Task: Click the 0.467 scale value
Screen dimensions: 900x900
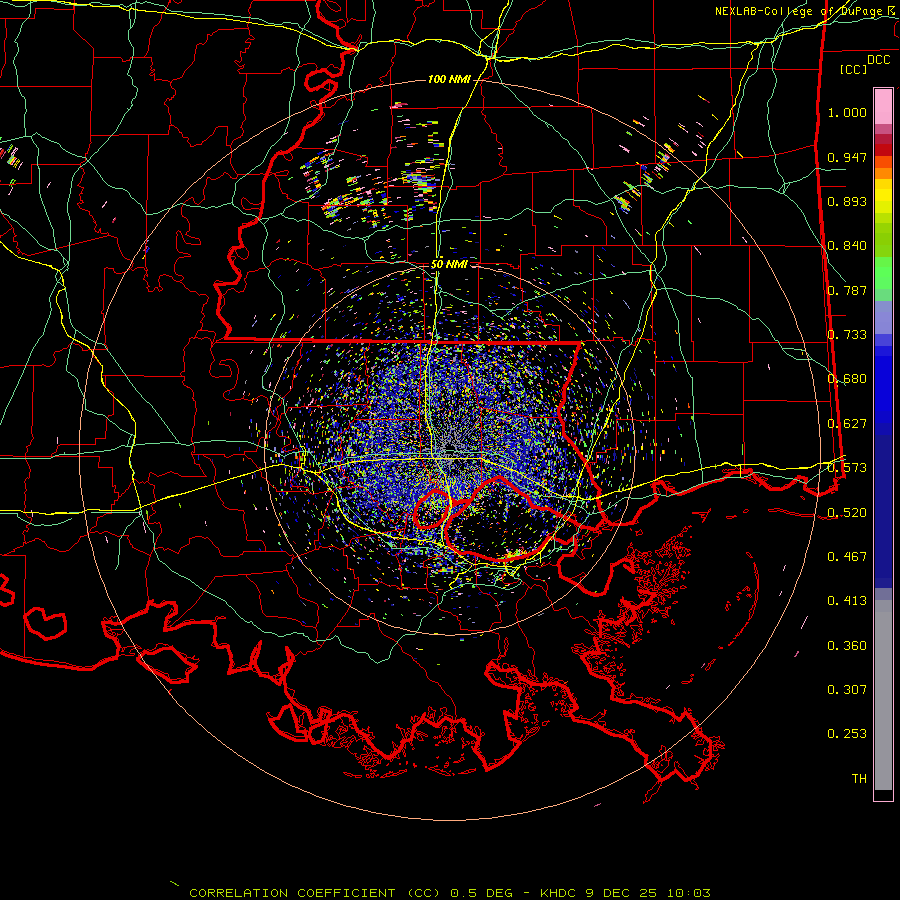Action: pos(847,557)
